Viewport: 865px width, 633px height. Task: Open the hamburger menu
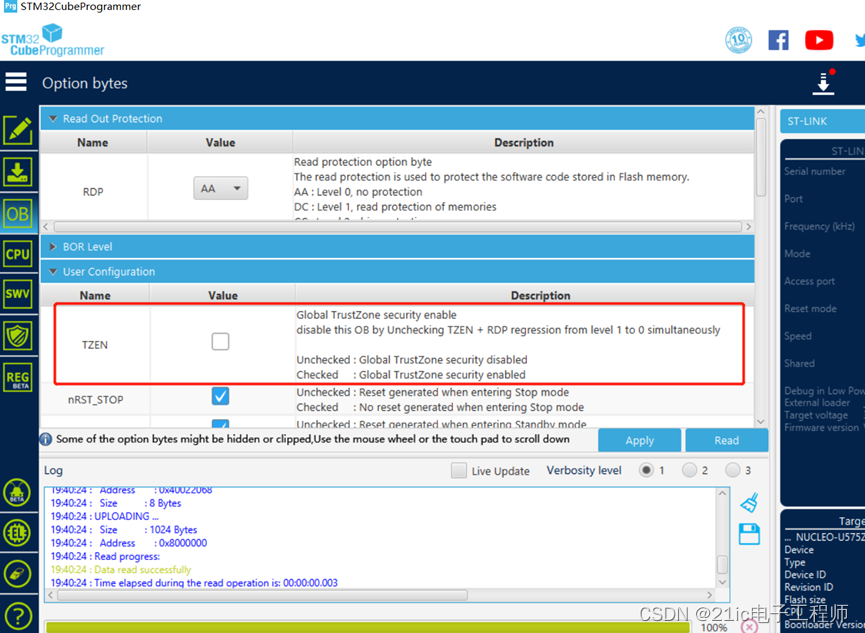16,82
